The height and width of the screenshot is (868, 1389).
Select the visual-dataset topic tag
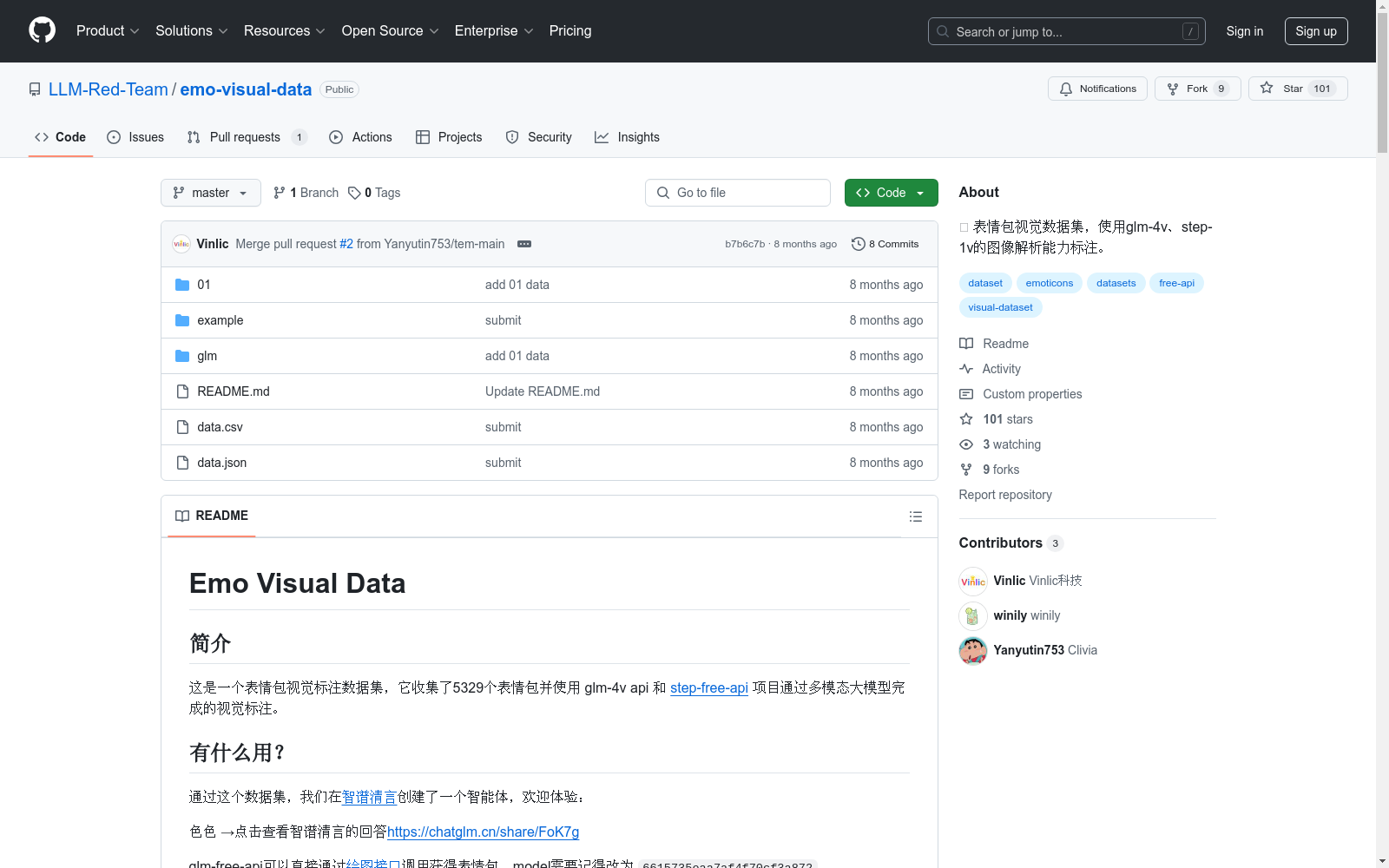pyautogui.click(x=1001, y=307)
